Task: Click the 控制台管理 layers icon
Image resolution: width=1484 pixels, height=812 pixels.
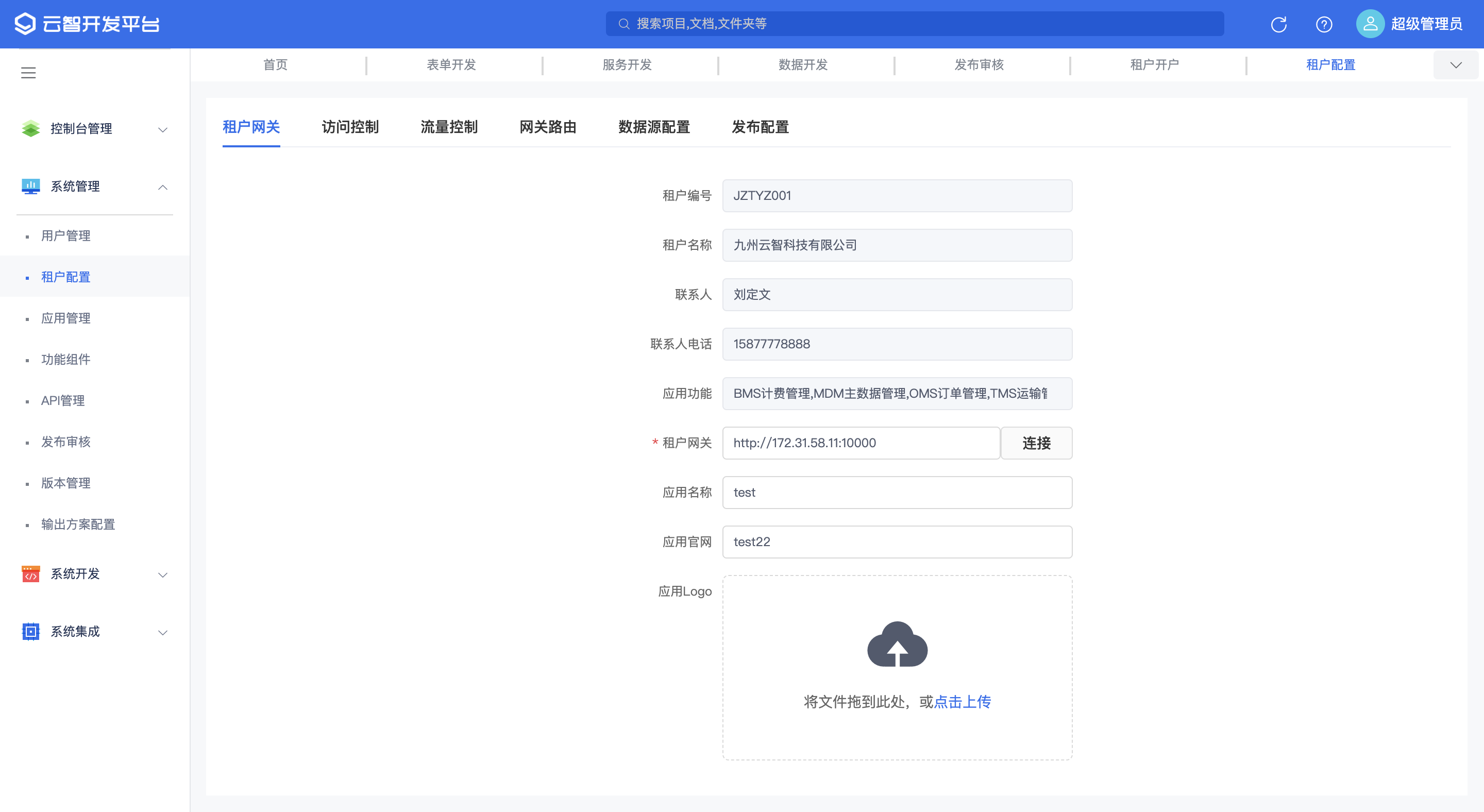Action: [x=30, y=128]
